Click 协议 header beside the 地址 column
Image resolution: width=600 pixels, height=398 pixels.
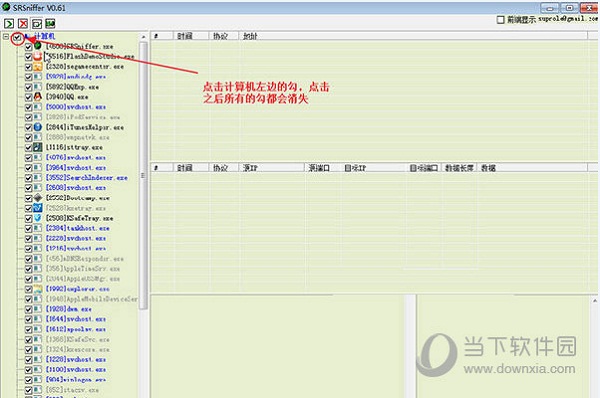[224, 36]
